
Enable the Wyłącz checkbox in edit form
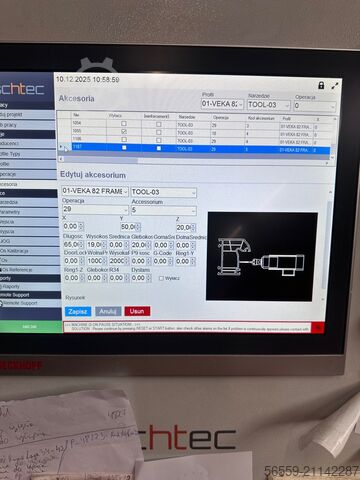pyautogui.click(x=161, y=278)
